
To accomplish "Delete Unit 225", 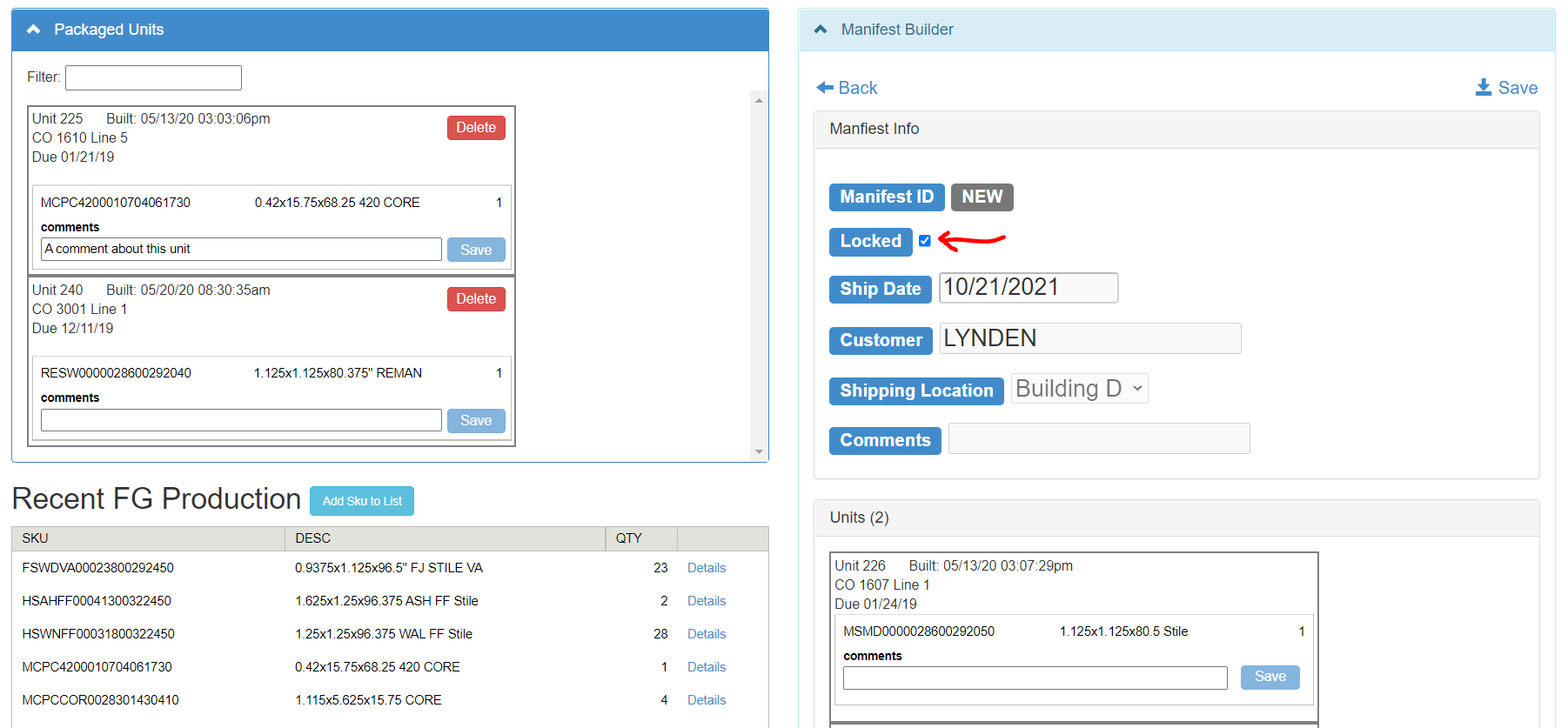I will point(476,128).
